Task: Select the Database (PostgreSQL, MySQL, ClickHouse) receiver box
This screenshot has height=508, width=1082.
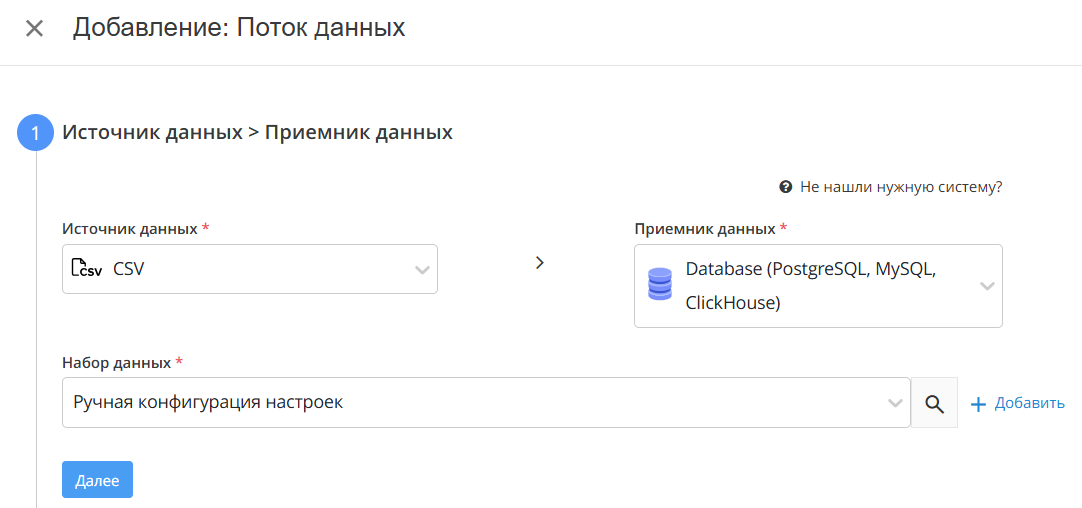Action: click(818, 286)
